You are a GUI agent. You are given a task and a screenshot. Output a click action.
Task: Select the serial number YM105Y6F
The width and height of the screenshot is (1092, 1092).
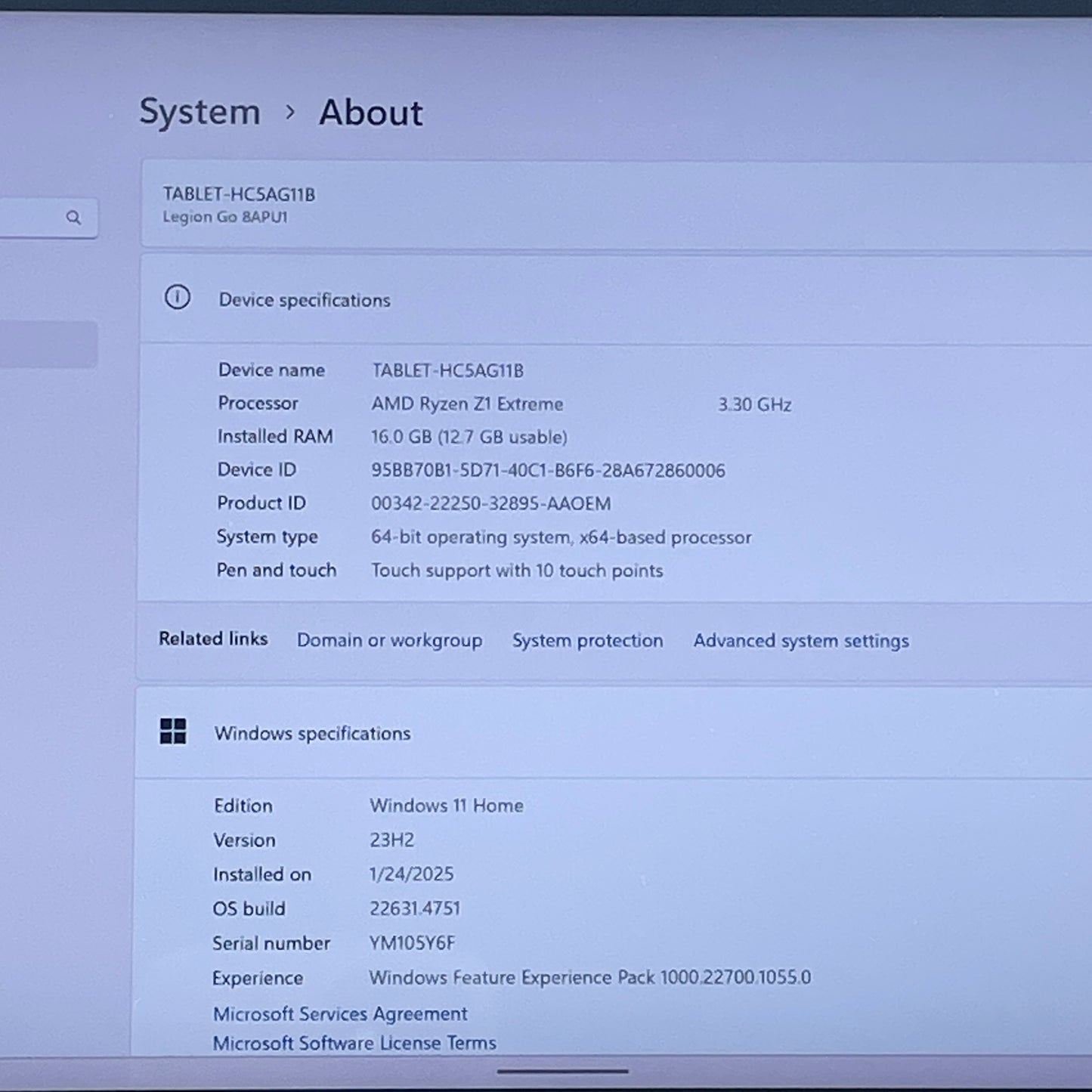(412, 943)
